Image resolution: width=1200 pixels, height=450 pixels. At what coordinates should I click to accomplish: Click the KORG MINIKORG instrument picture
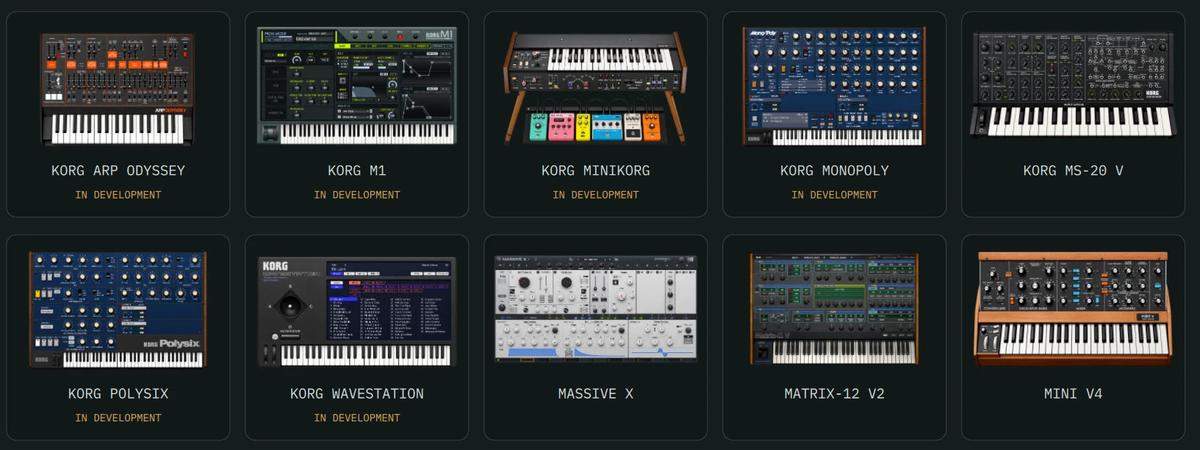pyautogui.click(x=595, y=89)
